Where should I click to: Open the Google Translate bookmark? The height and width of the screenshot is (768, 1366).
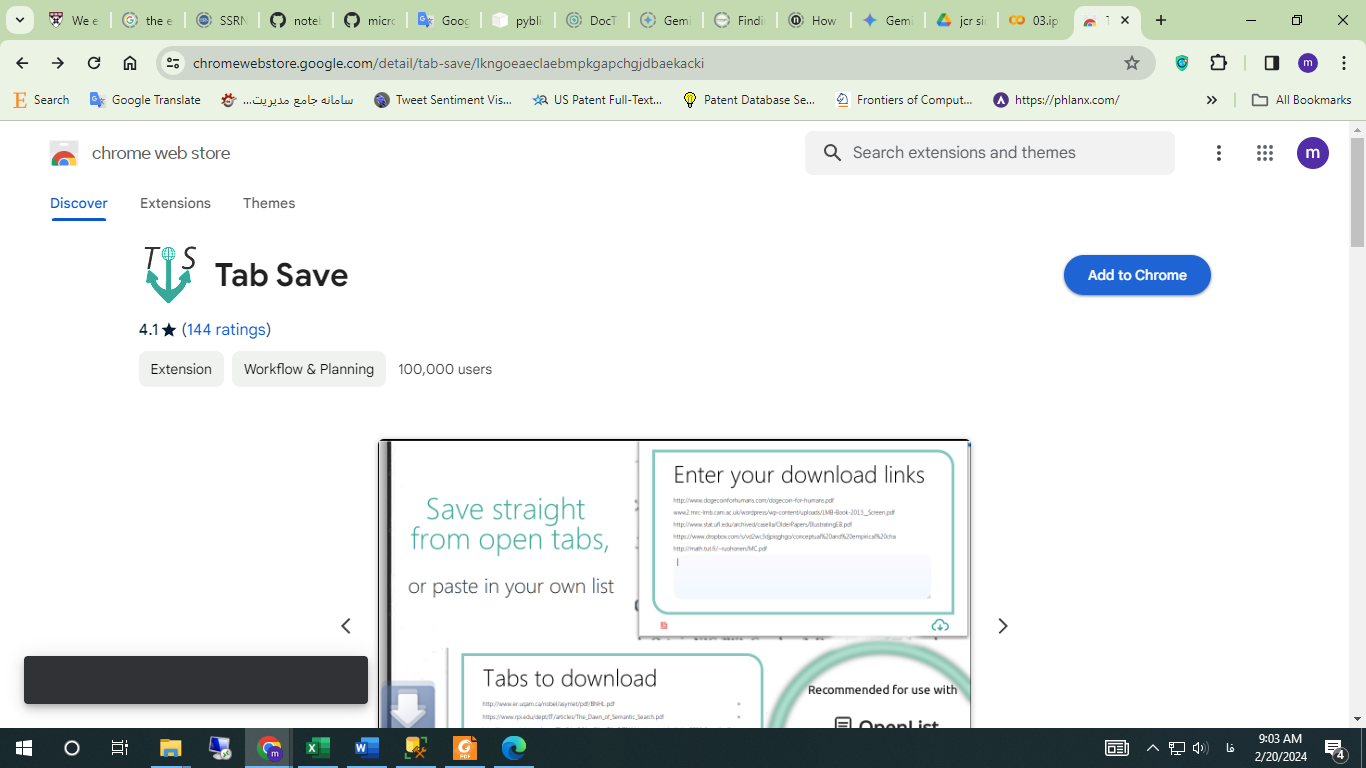pos(145,100)
